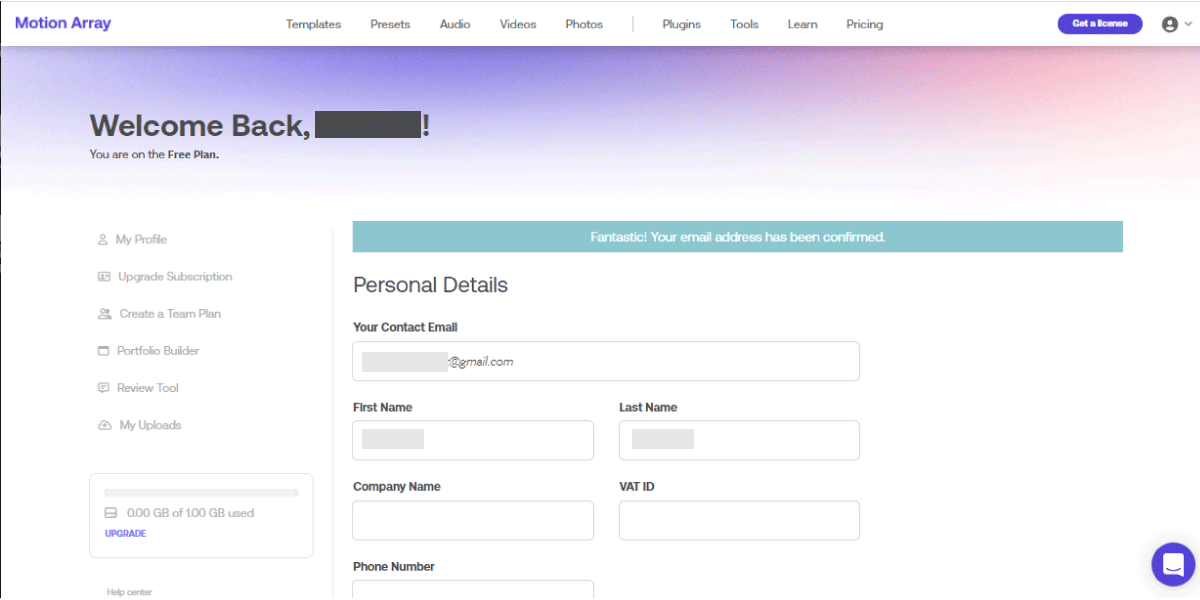Viewport: 1200px width, 600px height.
Task: Click the UPGRADE storage link
Action: pyautogui.click(x=125, y=534)
